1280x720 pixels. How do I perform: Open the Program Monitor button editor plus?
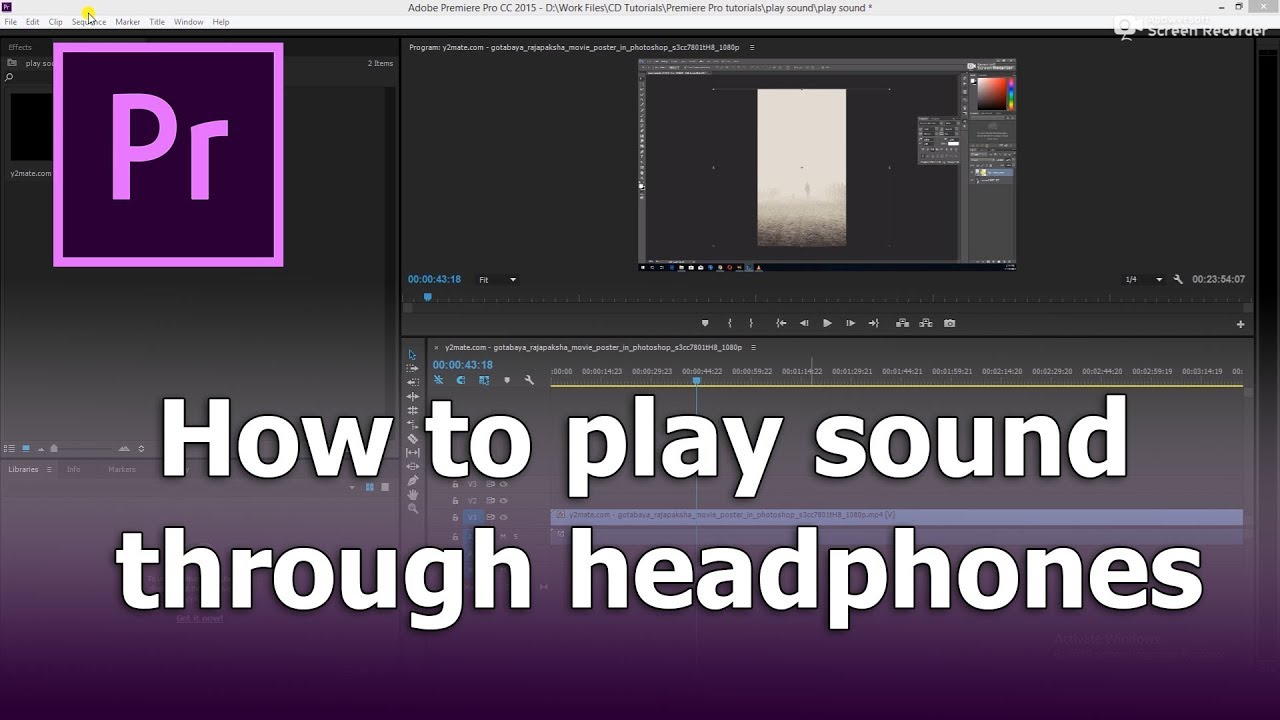pyautogui.click(x=1241, y=324)
